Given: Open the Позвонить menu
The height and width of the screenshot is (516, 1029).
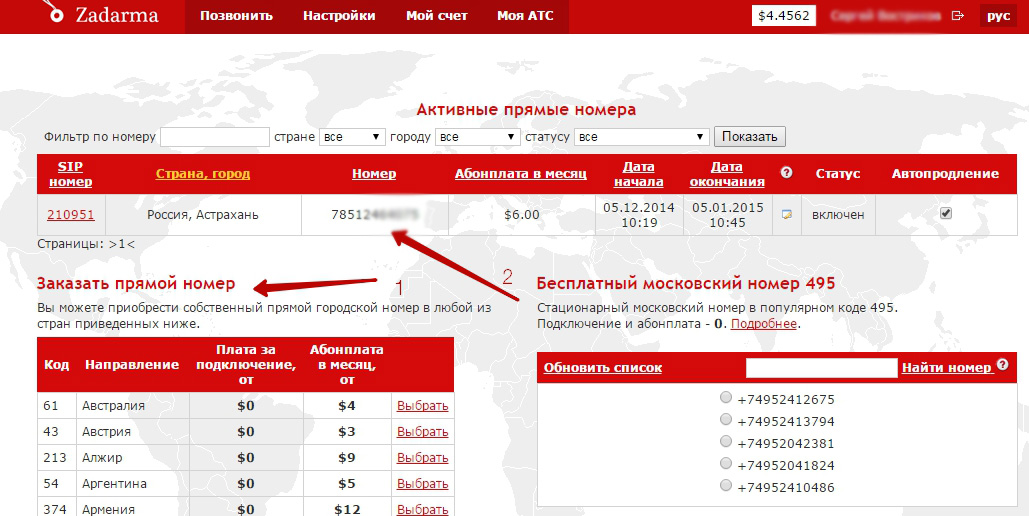Looking at the screenshot, I should click(x=236, y=16).
